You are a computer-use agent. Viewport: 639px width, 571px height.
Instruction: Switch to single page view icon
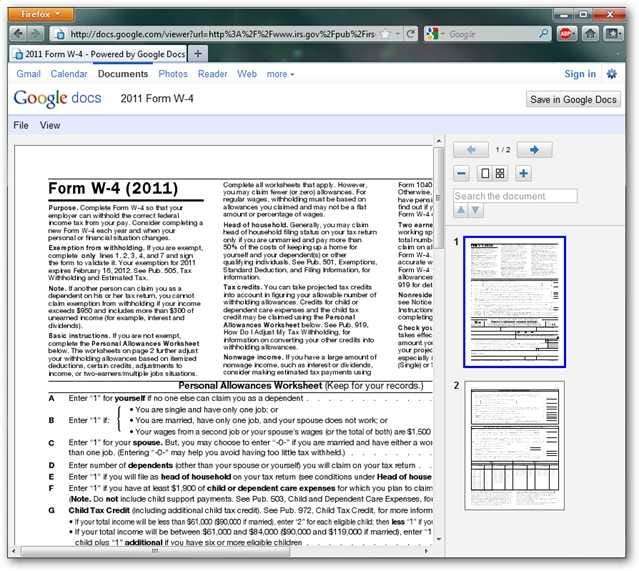click(x=485, y=173)
